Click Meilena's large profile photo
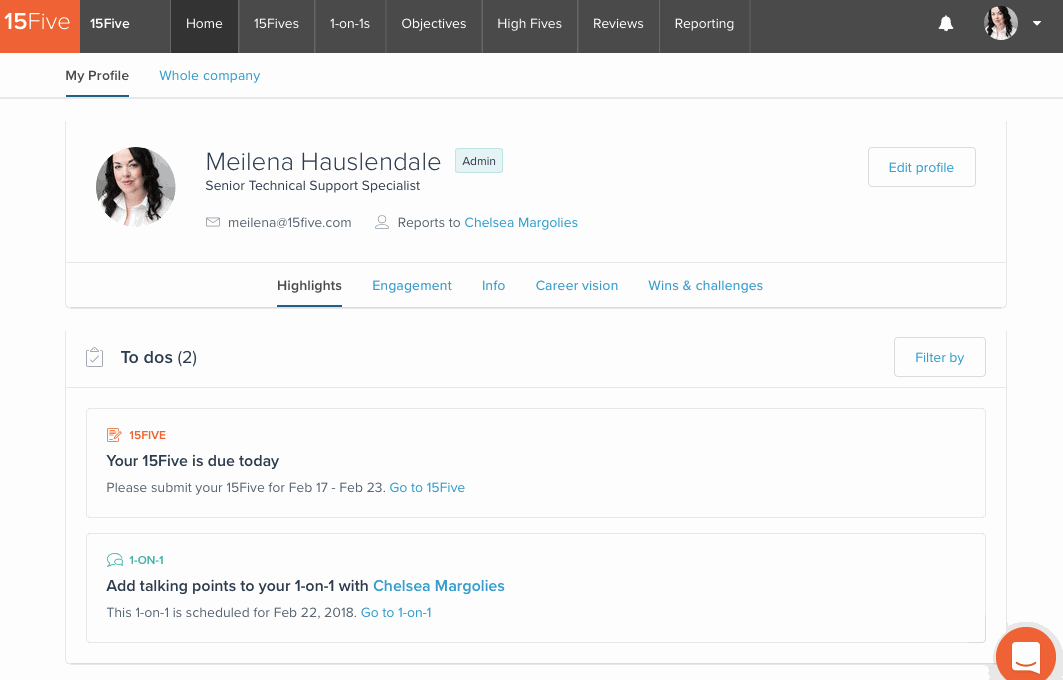The width and height of the screenshot is (1063, 680). point(136,186)
